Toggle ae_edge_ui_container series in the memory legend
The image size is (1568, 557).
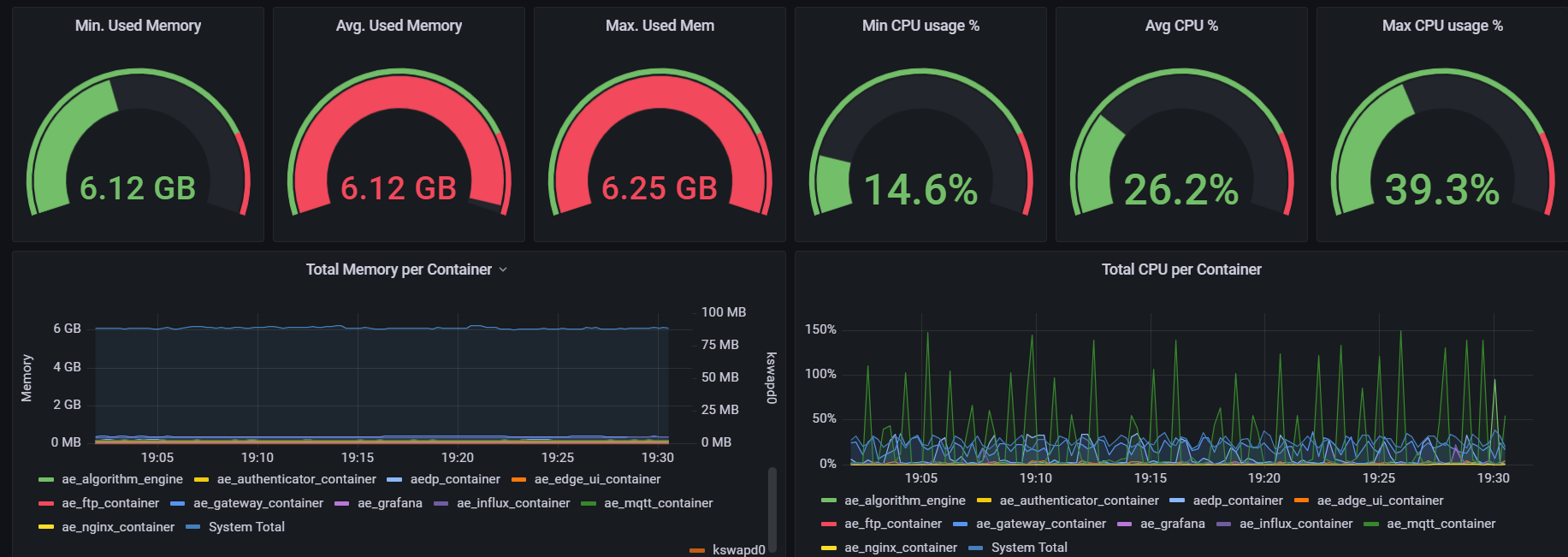coord(597,479)
